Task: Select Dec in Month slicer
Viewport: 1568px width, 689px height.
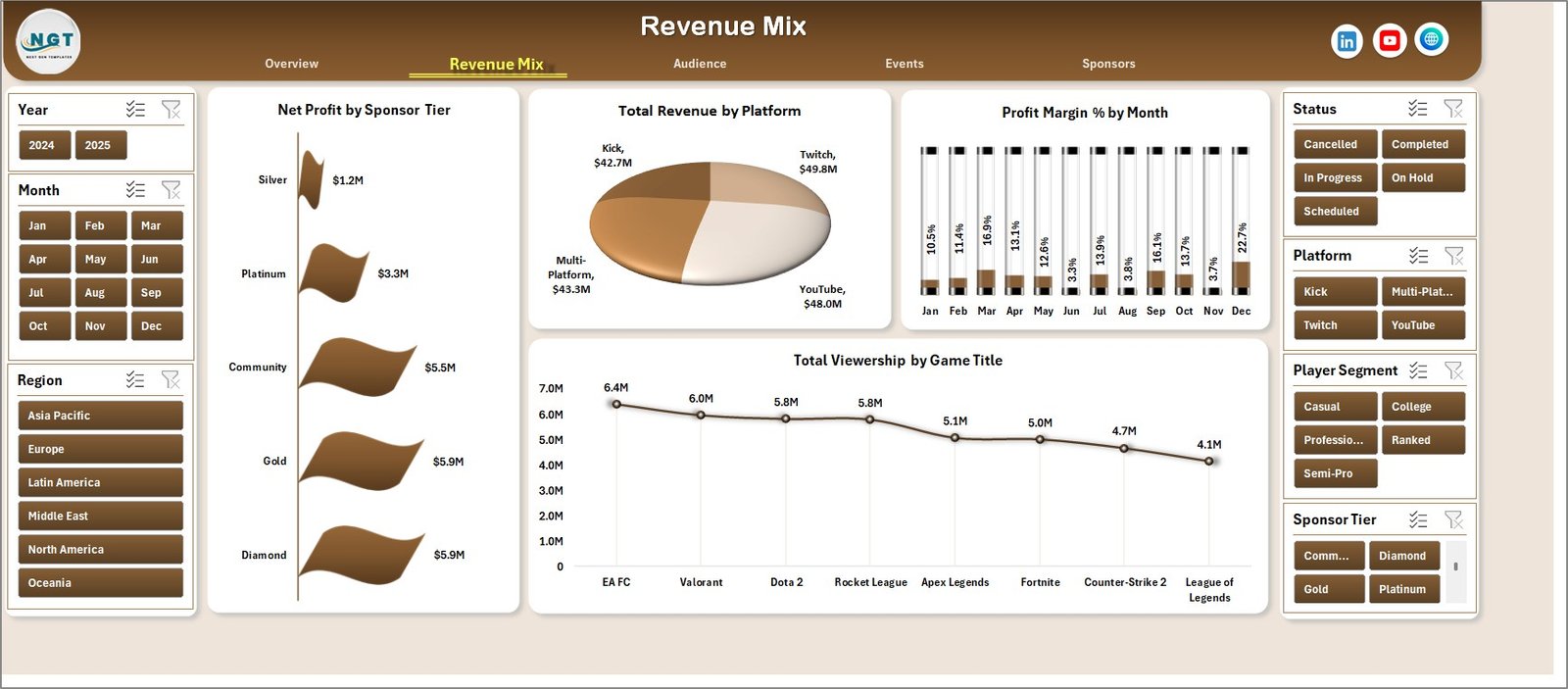Action: coord(157,325)
